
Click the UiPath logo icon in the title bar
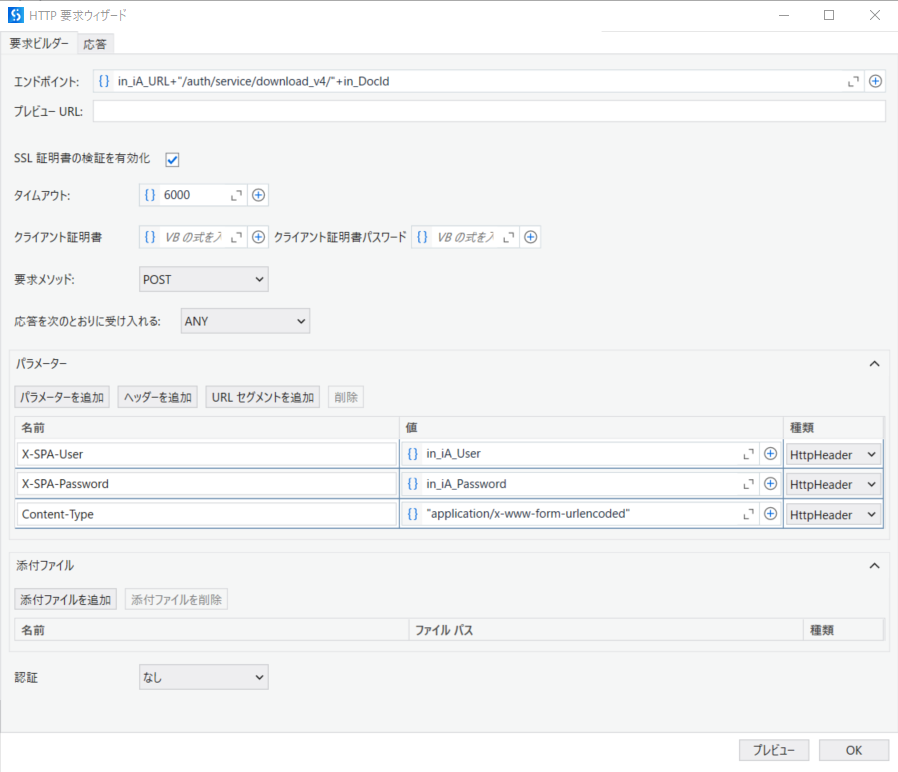[x=14, y=14]
